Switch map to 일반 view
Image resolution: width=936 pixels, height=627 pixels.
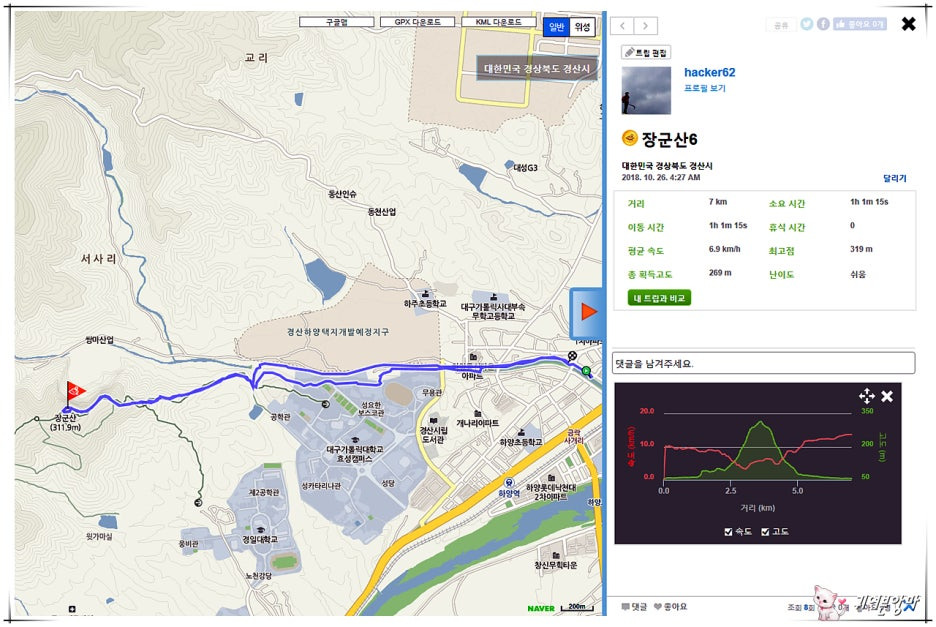click(x=556, y=27)
